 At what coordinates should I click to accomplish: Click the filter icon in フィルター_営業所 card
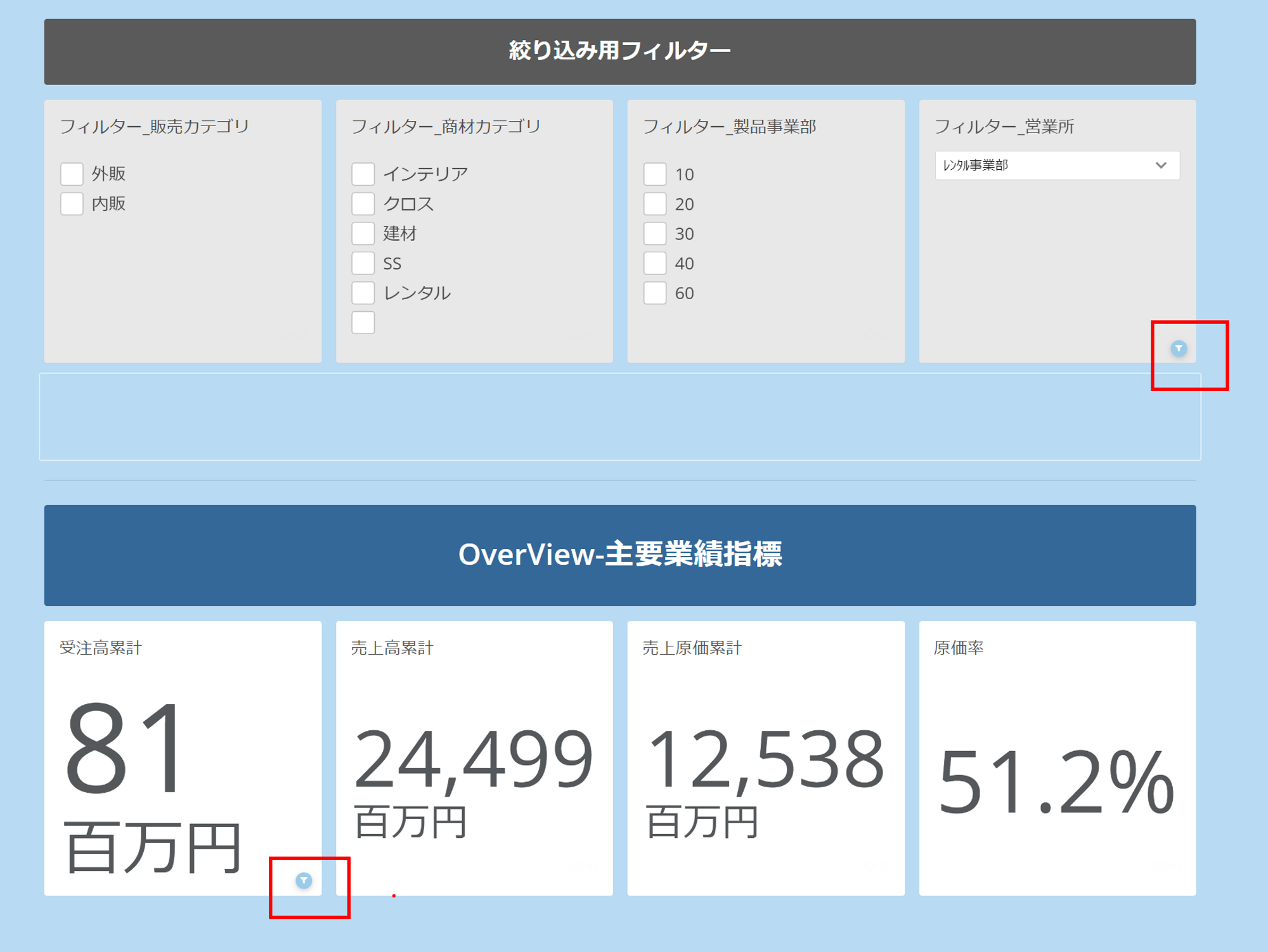pyautogui.click(x=1179, y=349)
